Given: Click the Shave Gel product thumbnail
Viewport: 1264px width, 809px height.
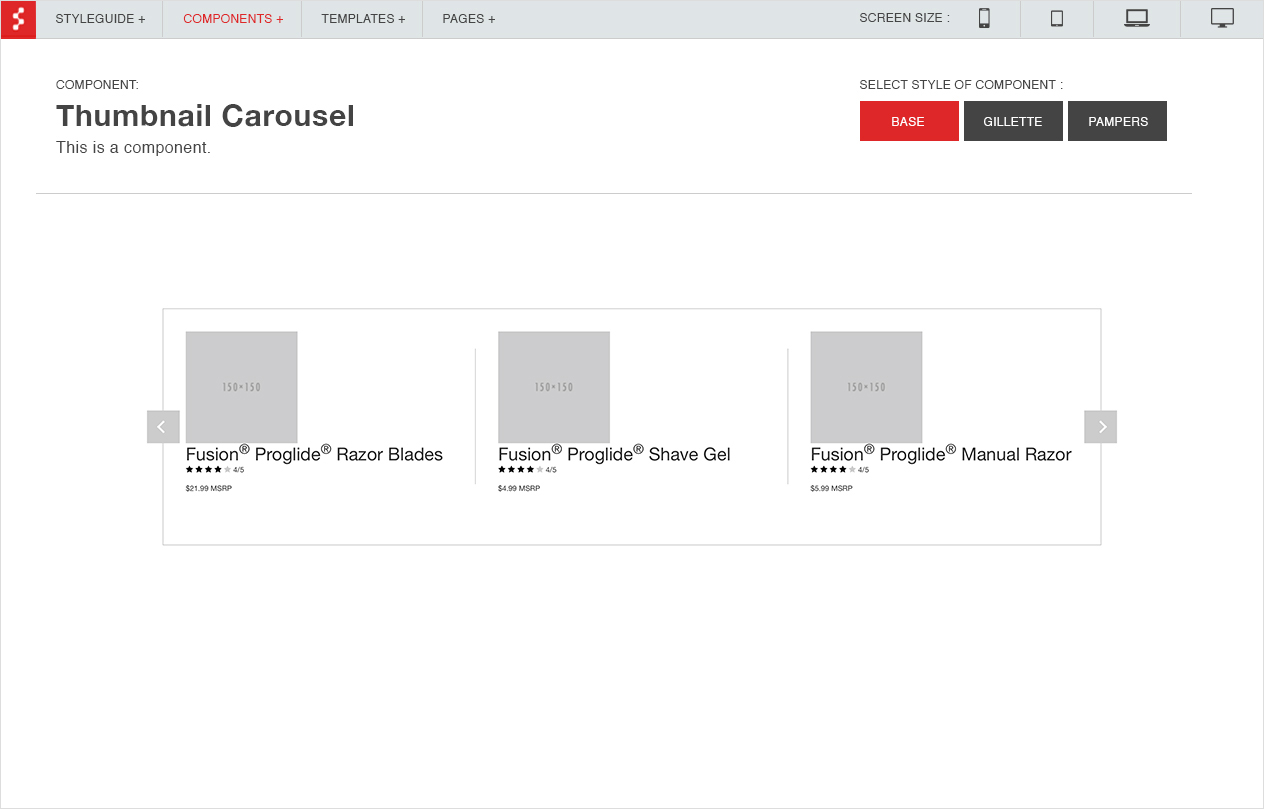Looking at the screenshot, I should point(553,387).
